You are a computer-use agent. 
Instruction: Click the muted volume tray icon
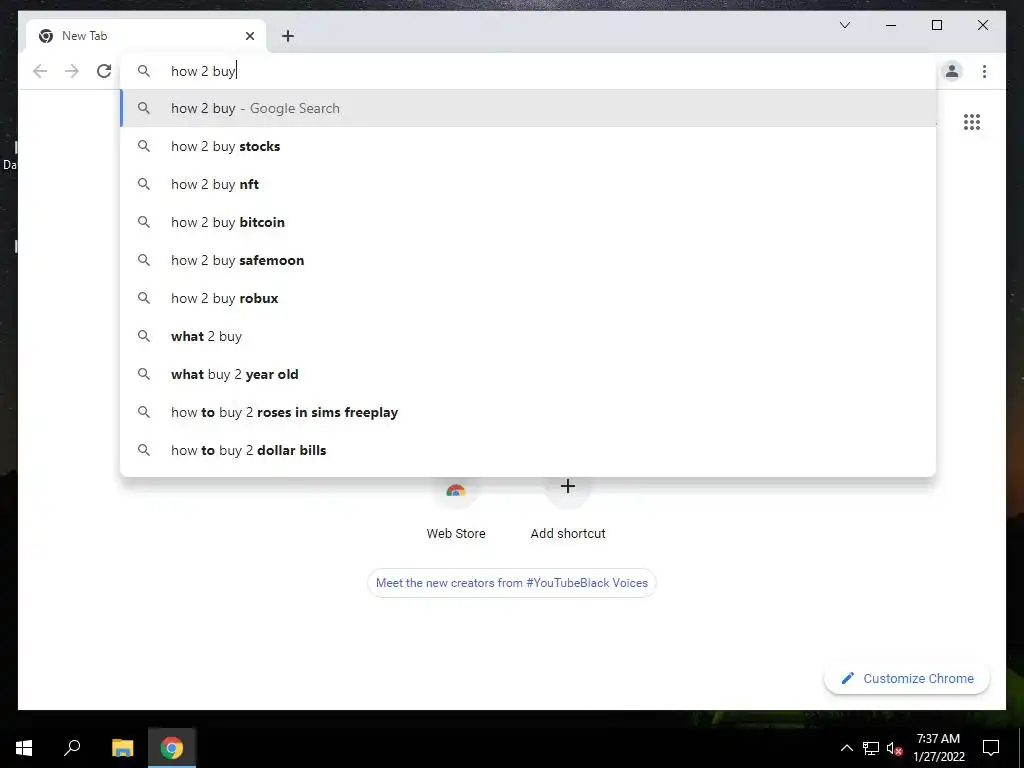(894, 748)
